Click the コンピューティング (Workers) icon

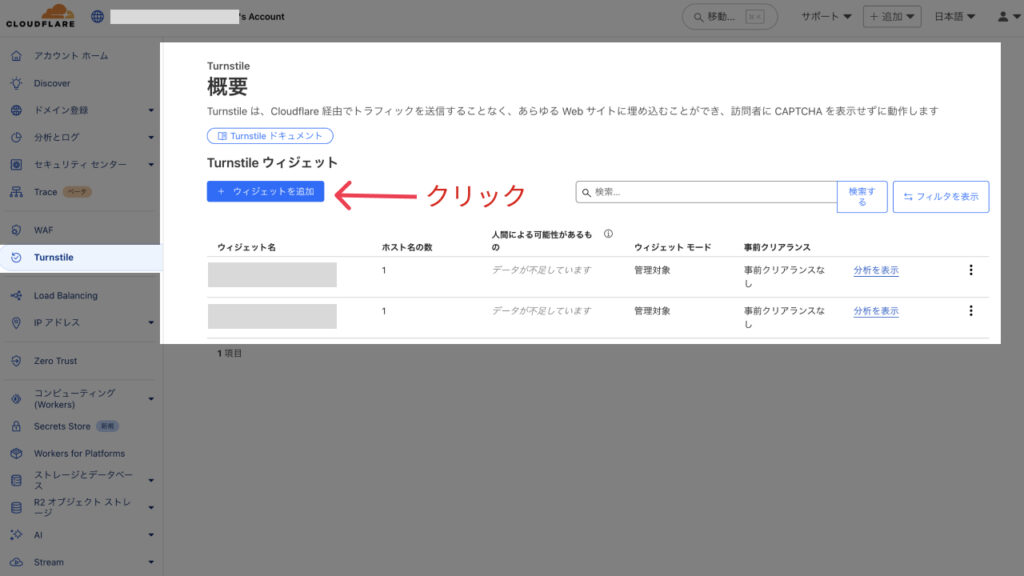[16, 398]
